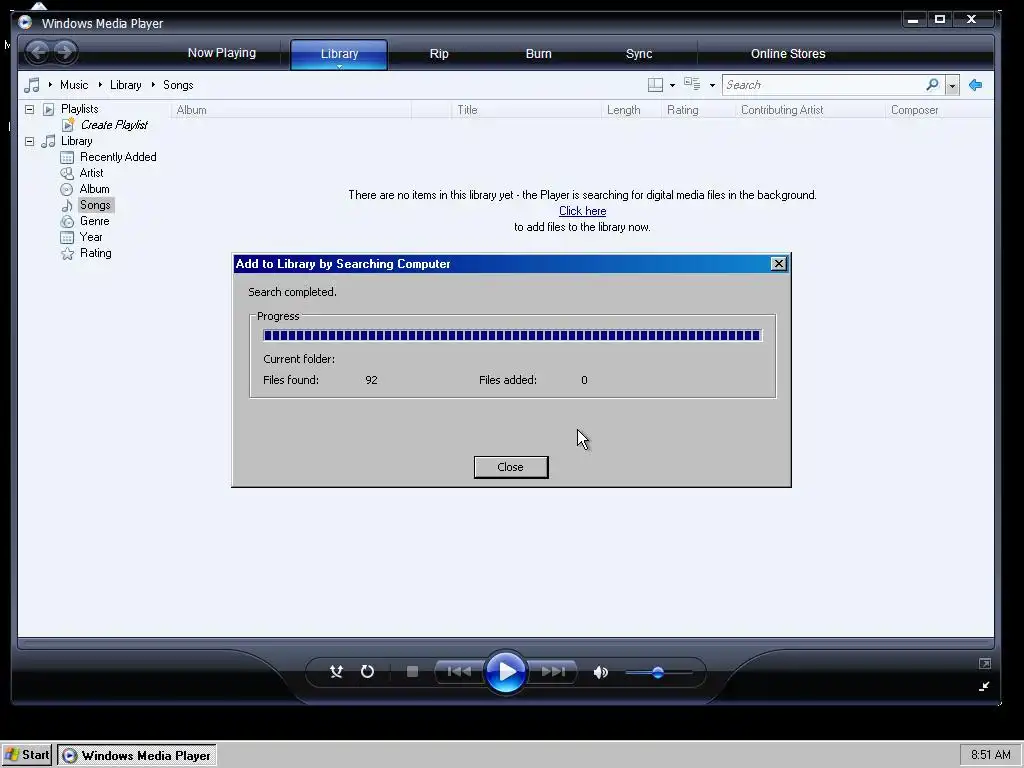This screenshot has width=1024, height=768.
Task: Open the Rip tab
Action: (x=439, y=54)
